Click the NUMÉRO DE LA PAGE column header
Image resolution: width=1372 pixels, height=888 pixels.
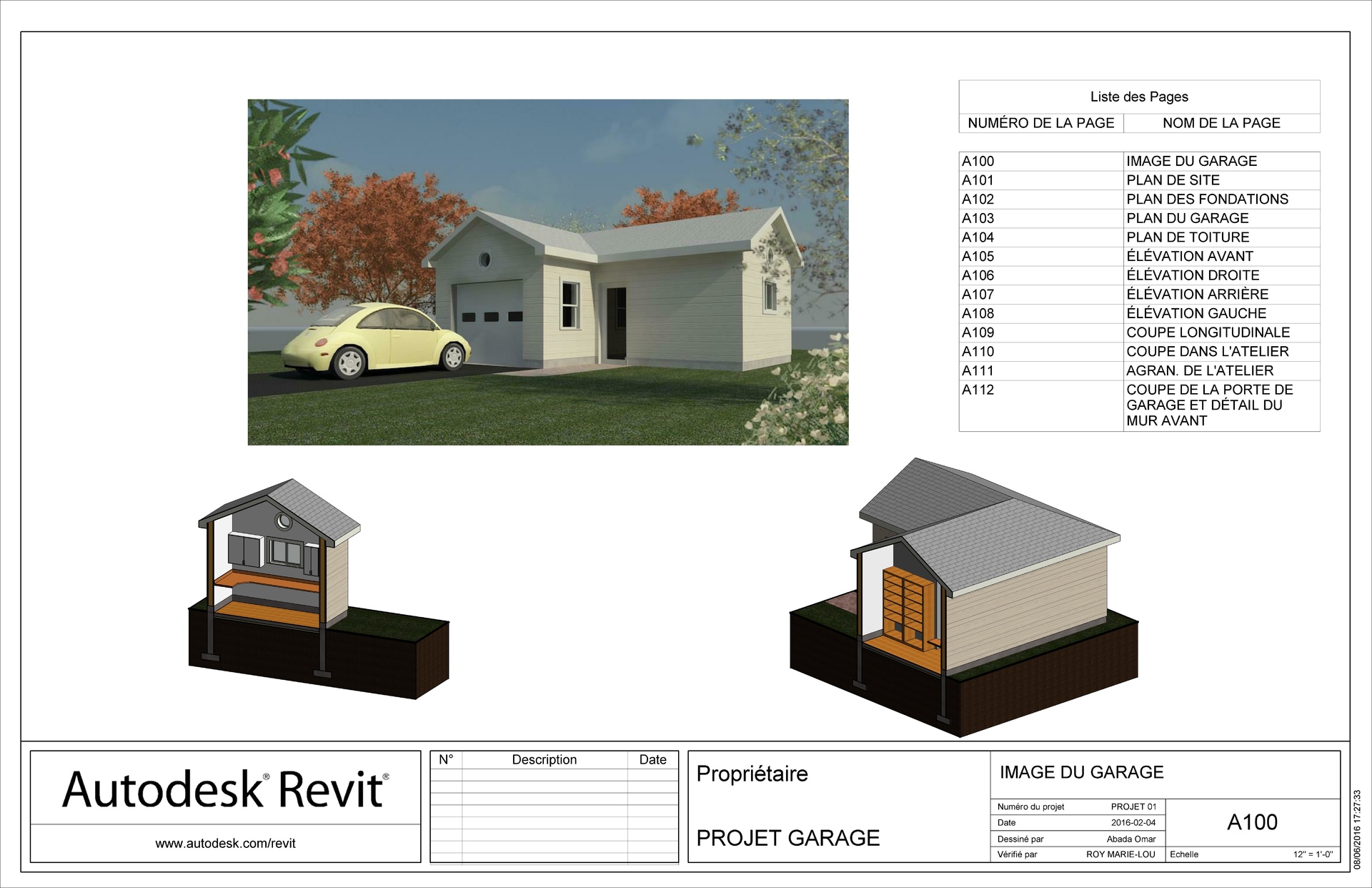pyautogui.click(x=1040, y=123)
